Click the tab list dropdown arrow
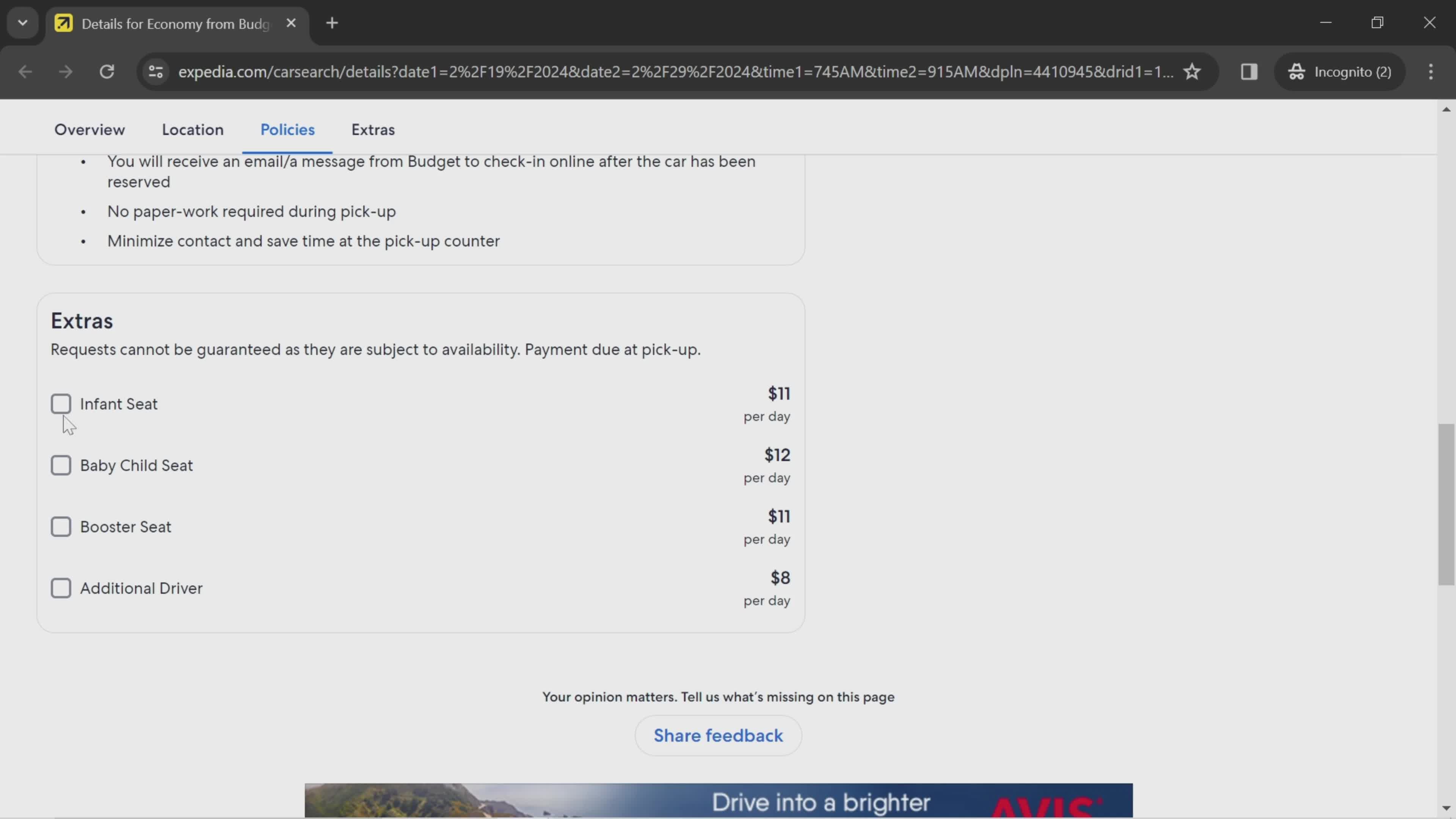The width and height of the screenshot is (1456, 819). point(22,22)
